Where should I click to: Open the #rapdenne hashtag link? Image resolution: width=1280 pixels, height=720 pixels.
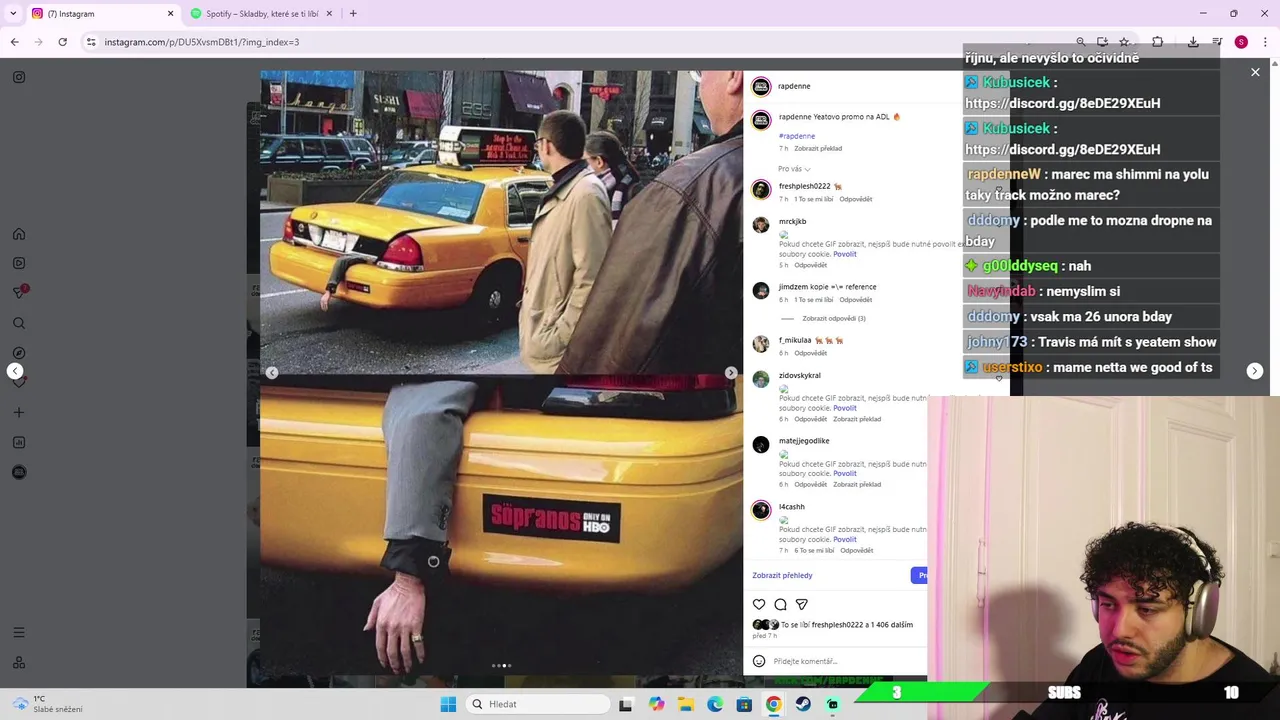[797, 136]
